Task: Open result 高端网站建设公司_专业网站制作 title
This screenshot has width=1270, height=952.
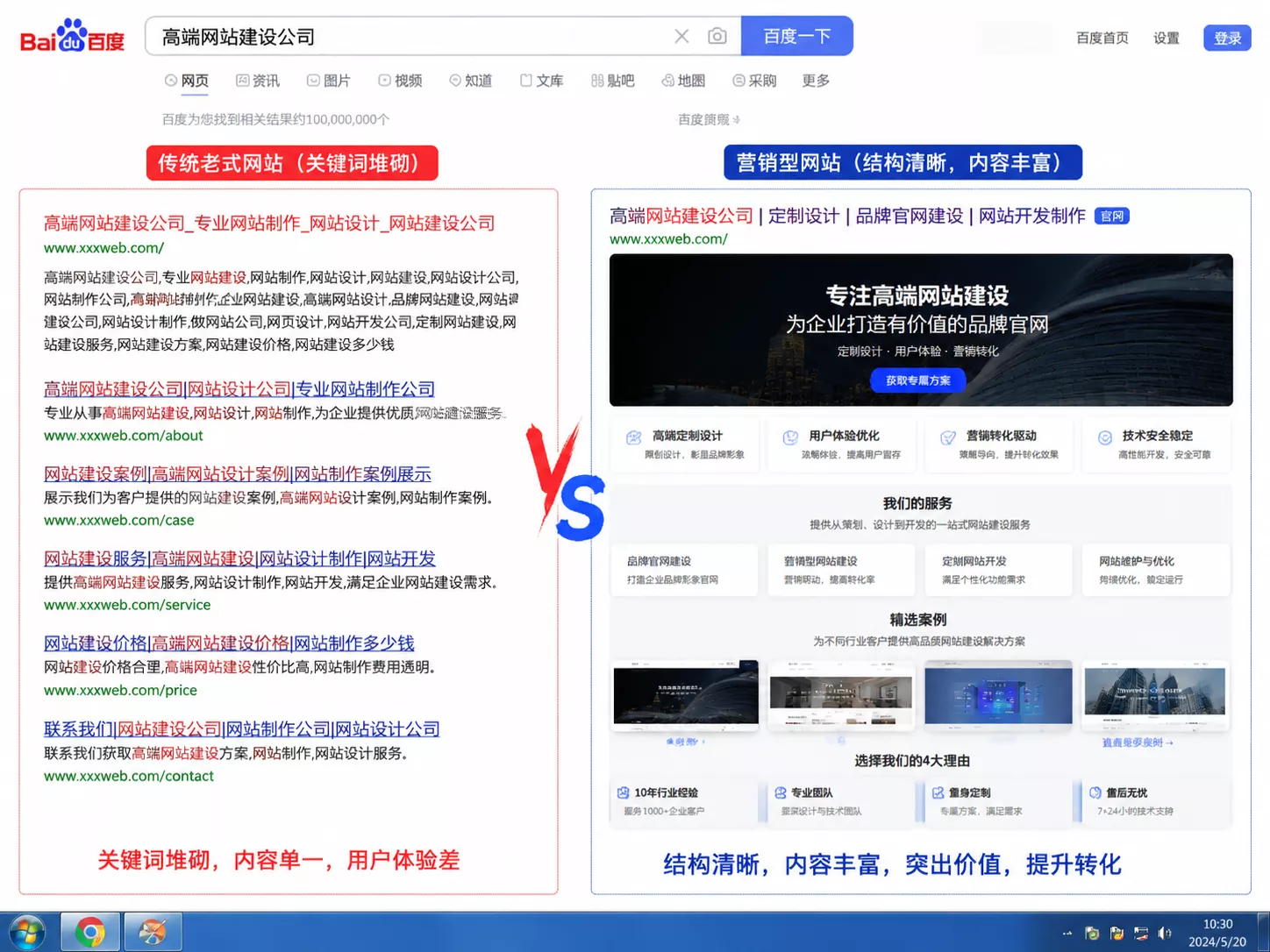Action: [x=269, y=224]
